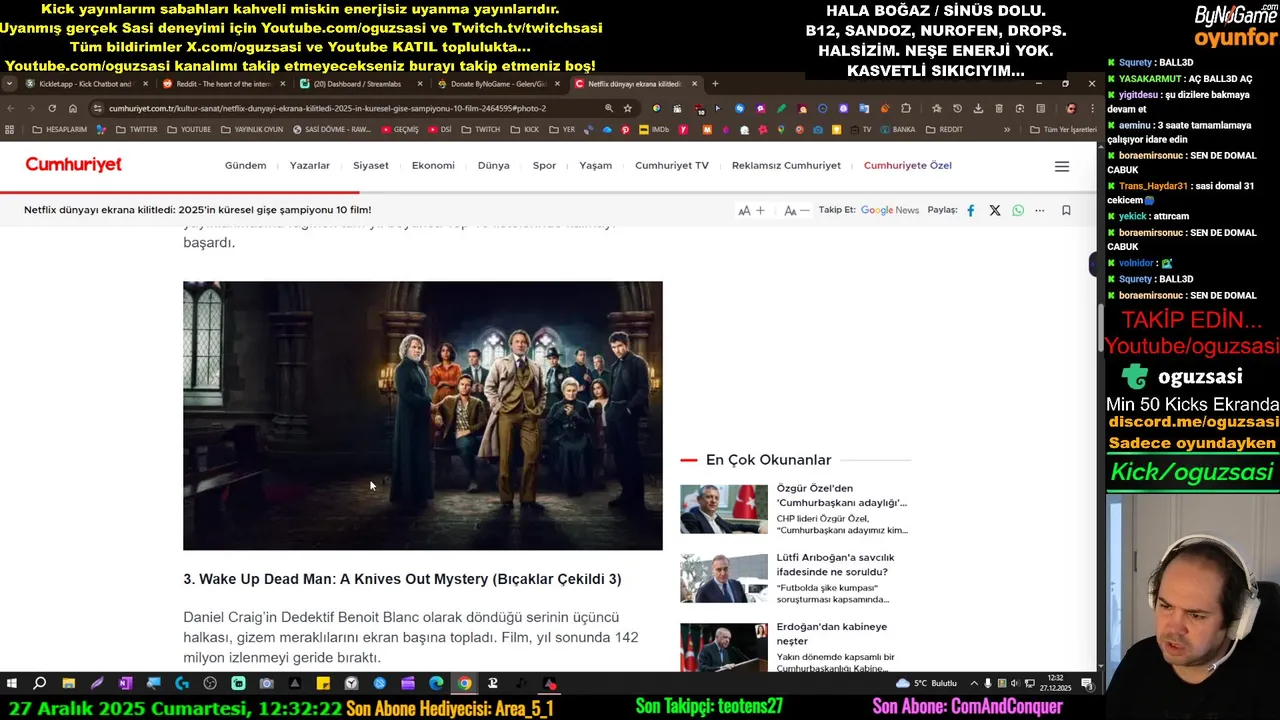This screenshot has width=1280, height=720.
Task: Select the Spor menu item
Action: point(544,166)
